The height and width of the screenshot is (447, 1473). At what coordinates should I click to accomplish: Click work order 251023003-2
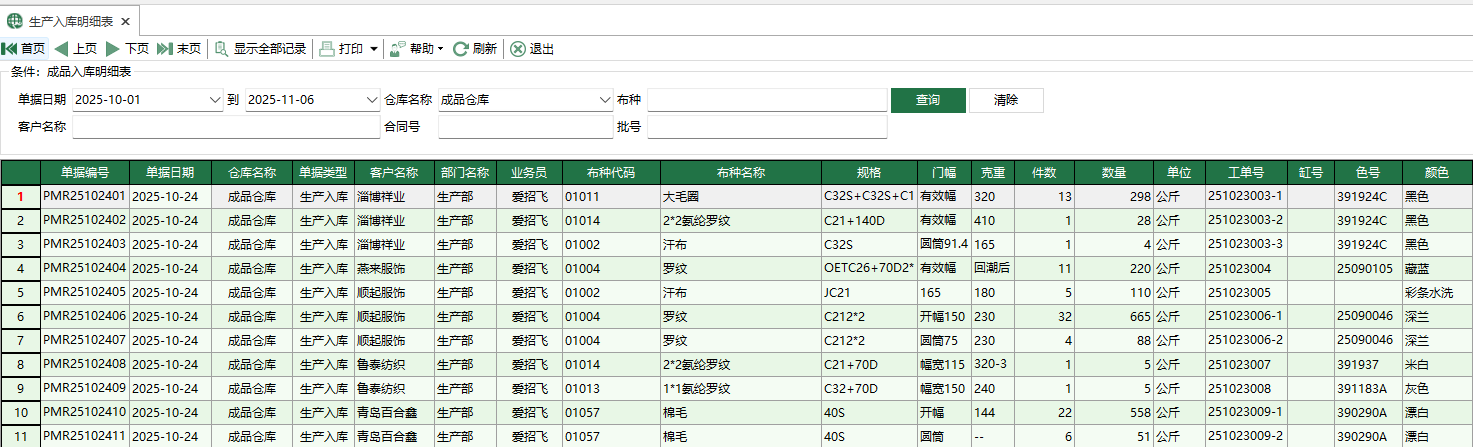(x=1246, y=220)
